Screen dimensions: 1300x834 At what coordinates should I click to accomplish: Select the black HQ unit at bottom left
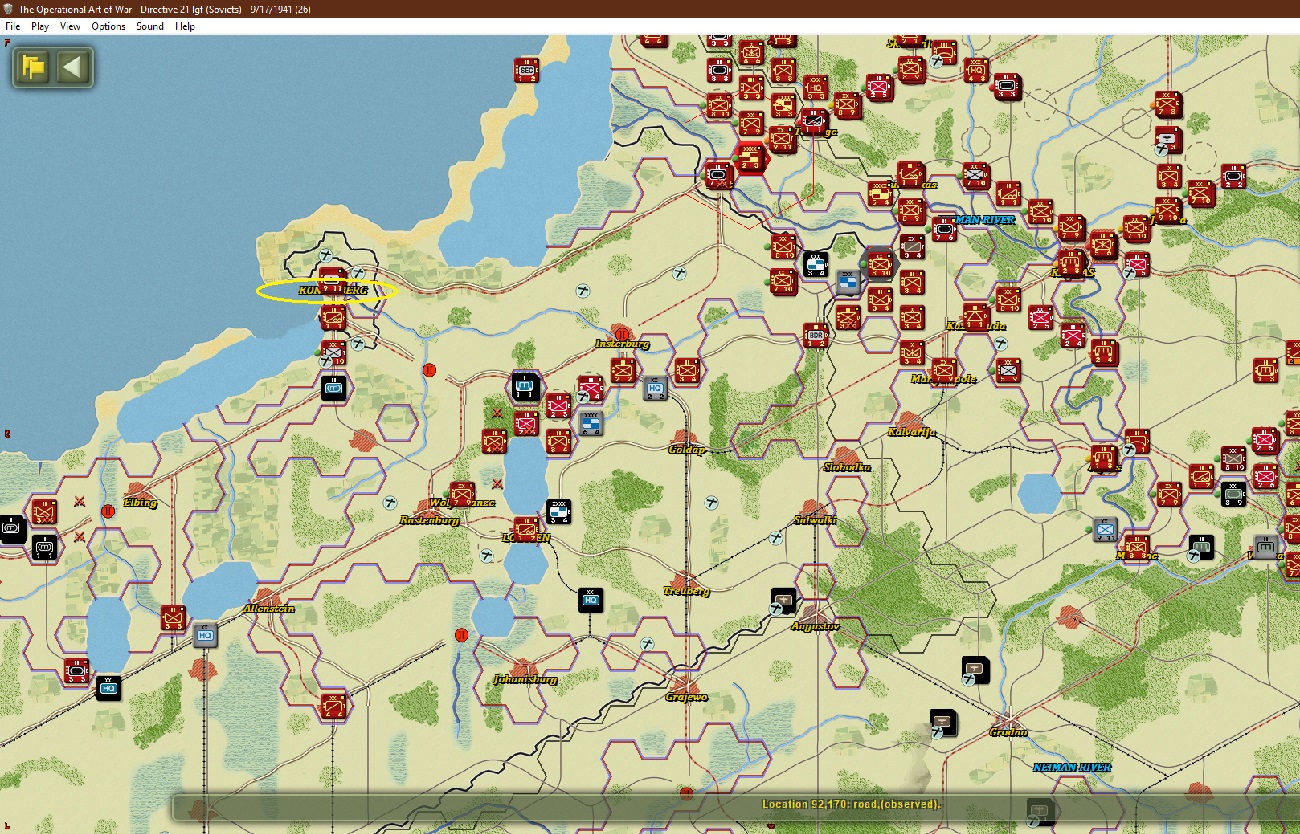pos(108,687)
